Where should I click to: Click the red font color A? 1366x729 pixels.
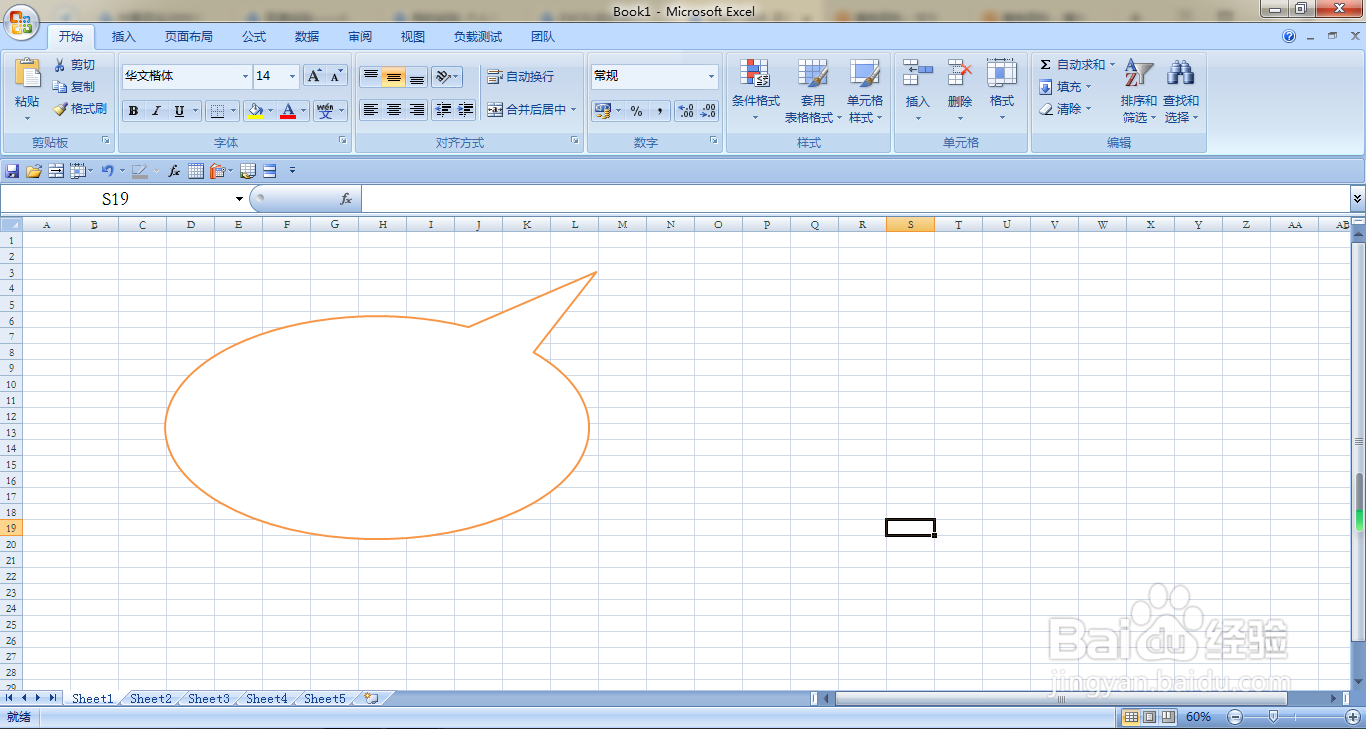(288, 111)
